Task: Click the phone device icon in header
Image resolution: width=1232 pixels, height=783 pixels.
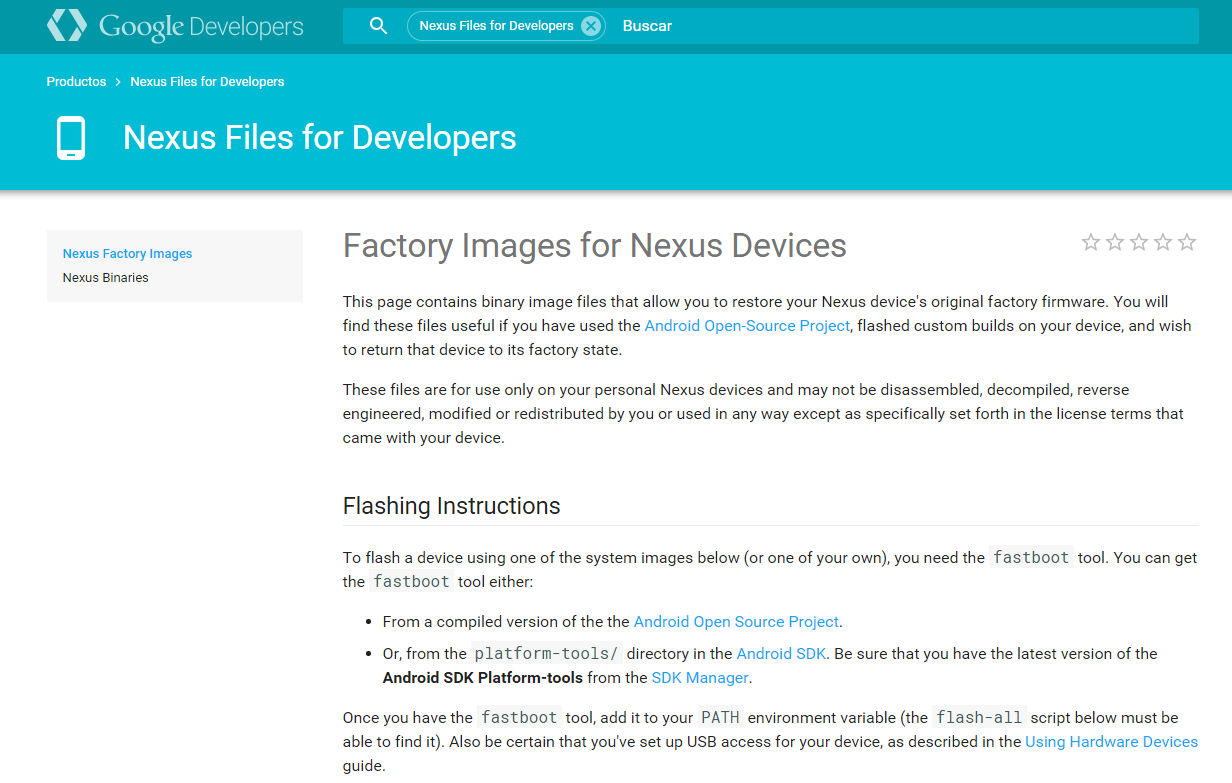Action: click(71, 138)
